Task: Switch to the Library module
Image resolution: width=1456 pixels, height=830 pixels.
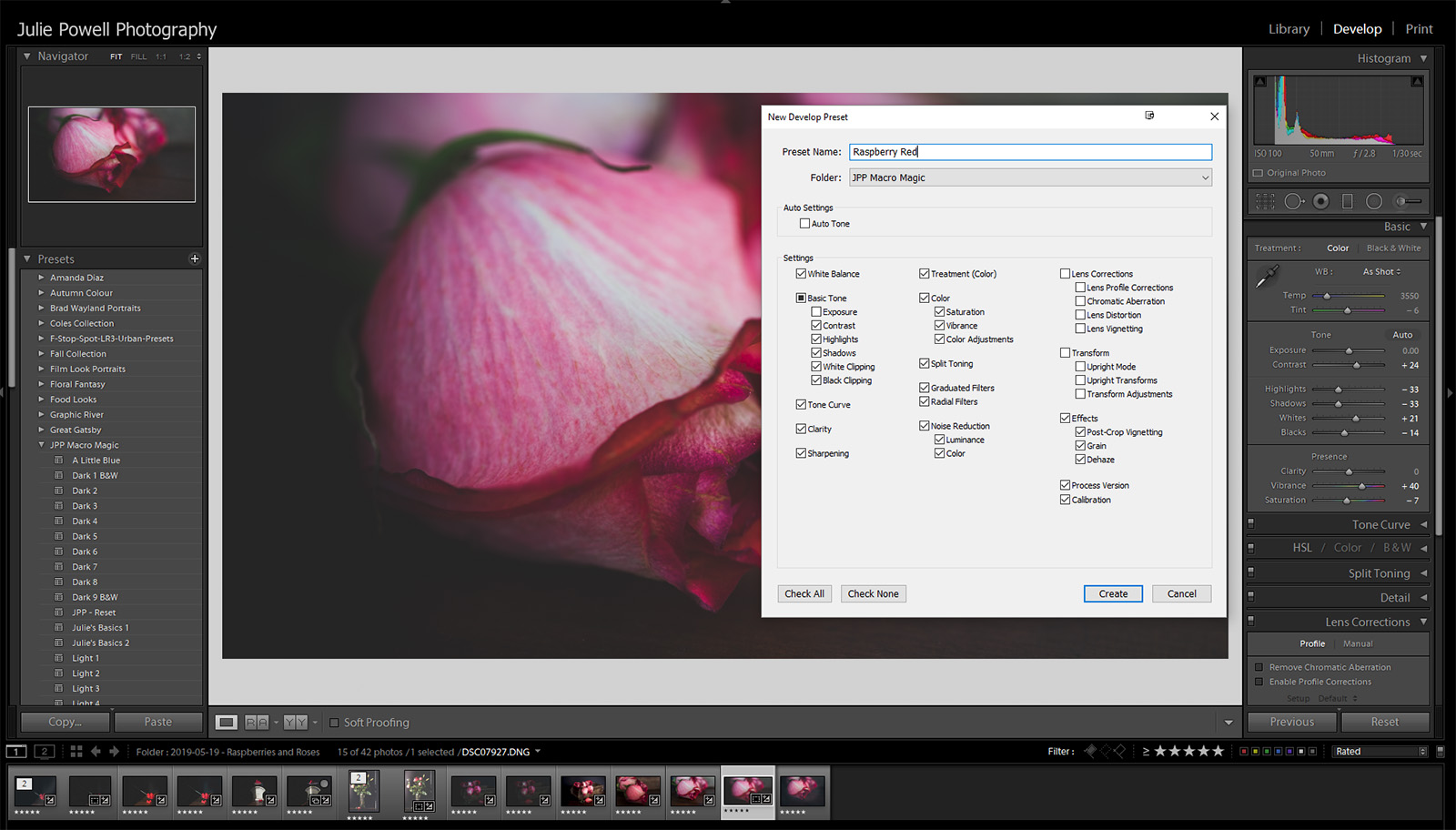Action: coord(1289,29)
